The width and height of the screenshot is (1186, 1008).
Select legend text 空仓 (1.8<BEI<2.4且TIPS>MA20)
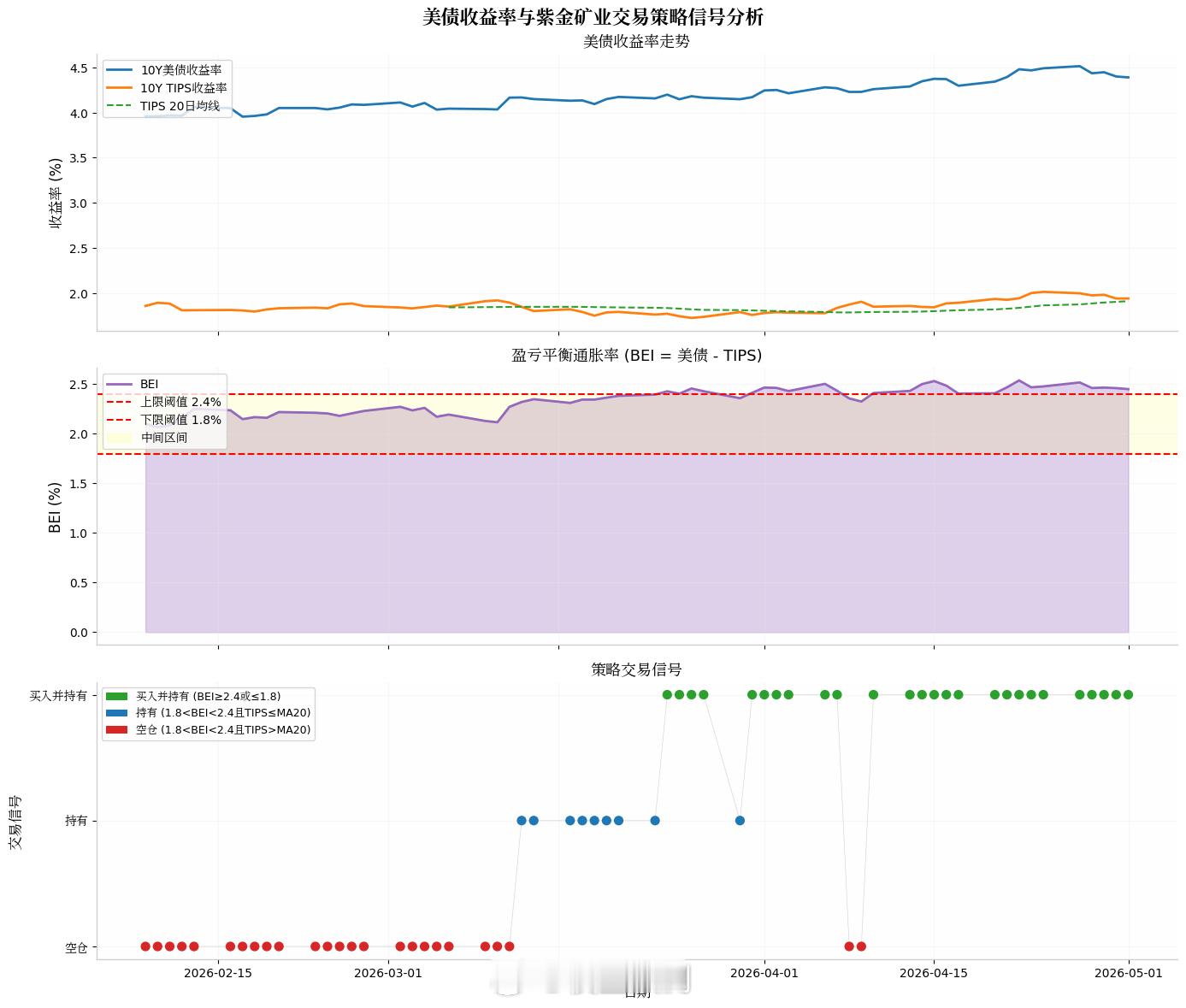coord(223,730)
